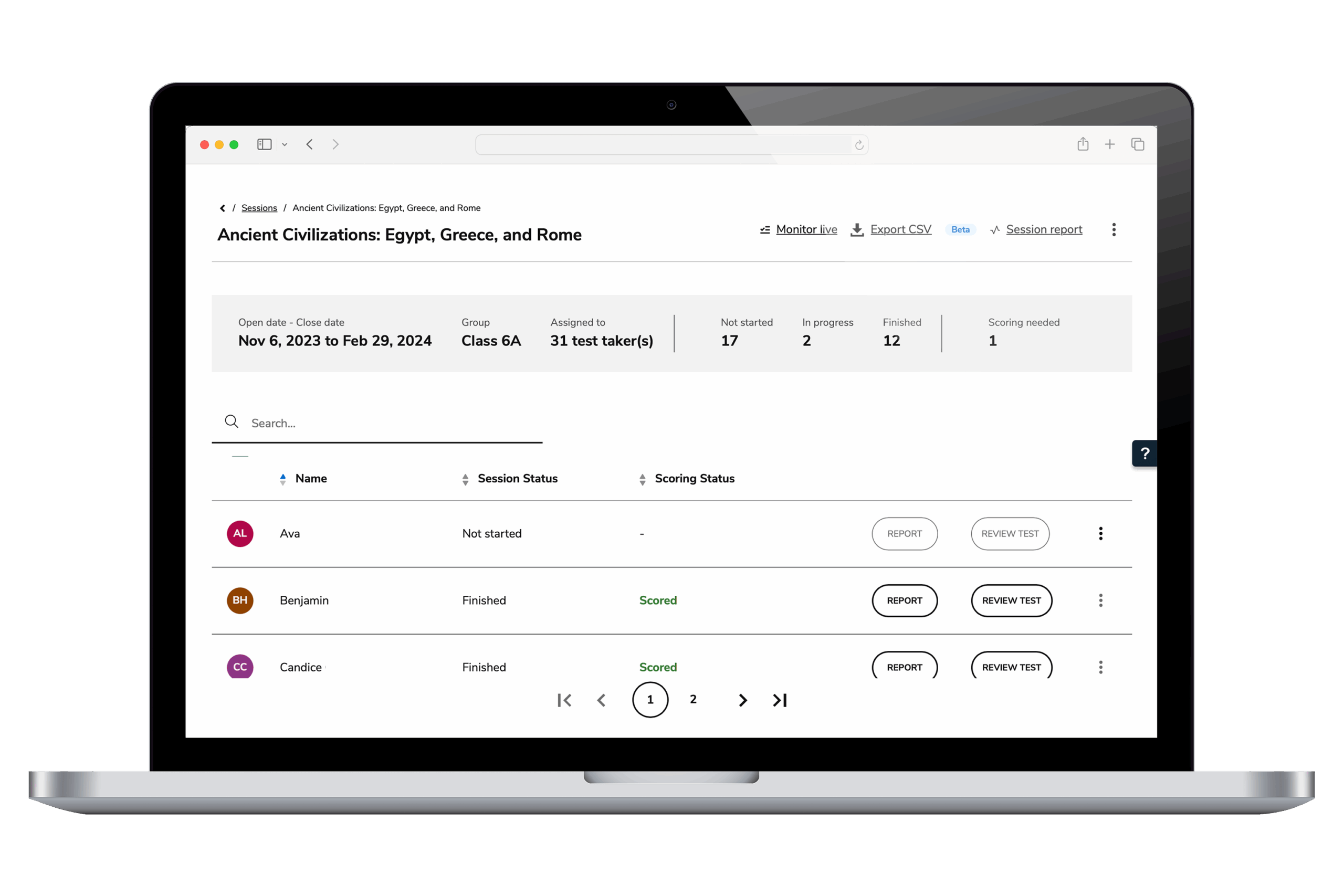Sort the table by the Name column
The image size is (1344, 896).
(310, 479)
